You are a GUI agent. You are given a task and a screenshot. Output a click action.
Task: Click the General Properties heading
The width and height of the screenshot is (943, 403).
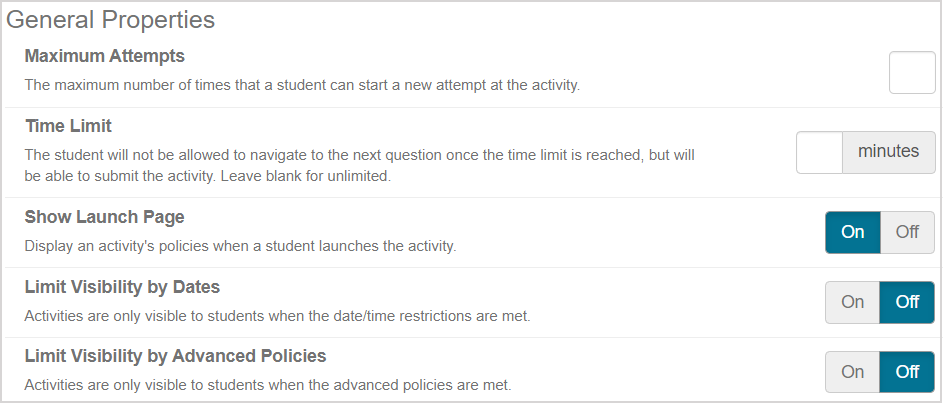(x=111, y=19)
